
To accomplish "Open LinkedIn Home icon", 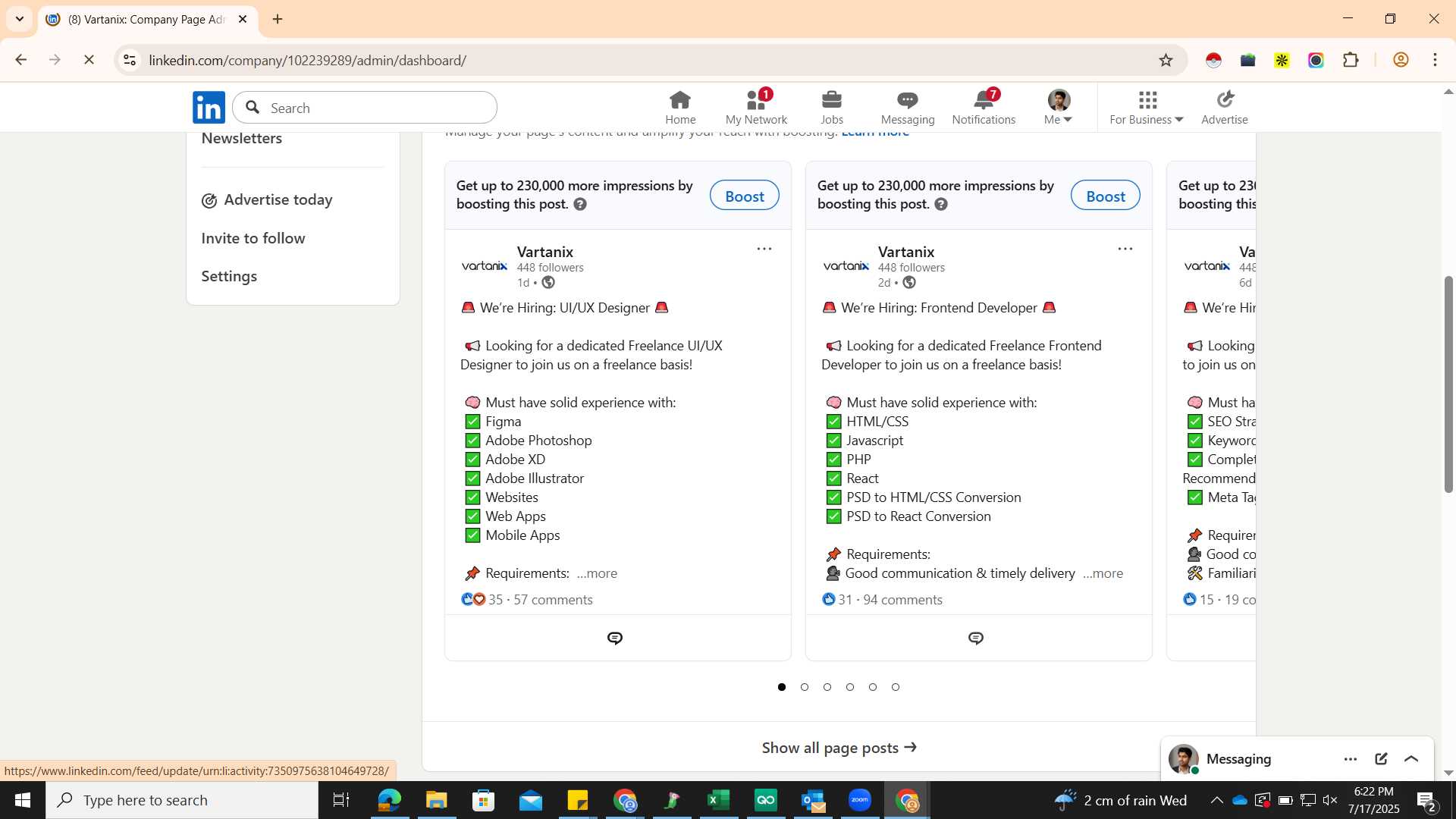I will pyautogui.click(x=680, y=108).
